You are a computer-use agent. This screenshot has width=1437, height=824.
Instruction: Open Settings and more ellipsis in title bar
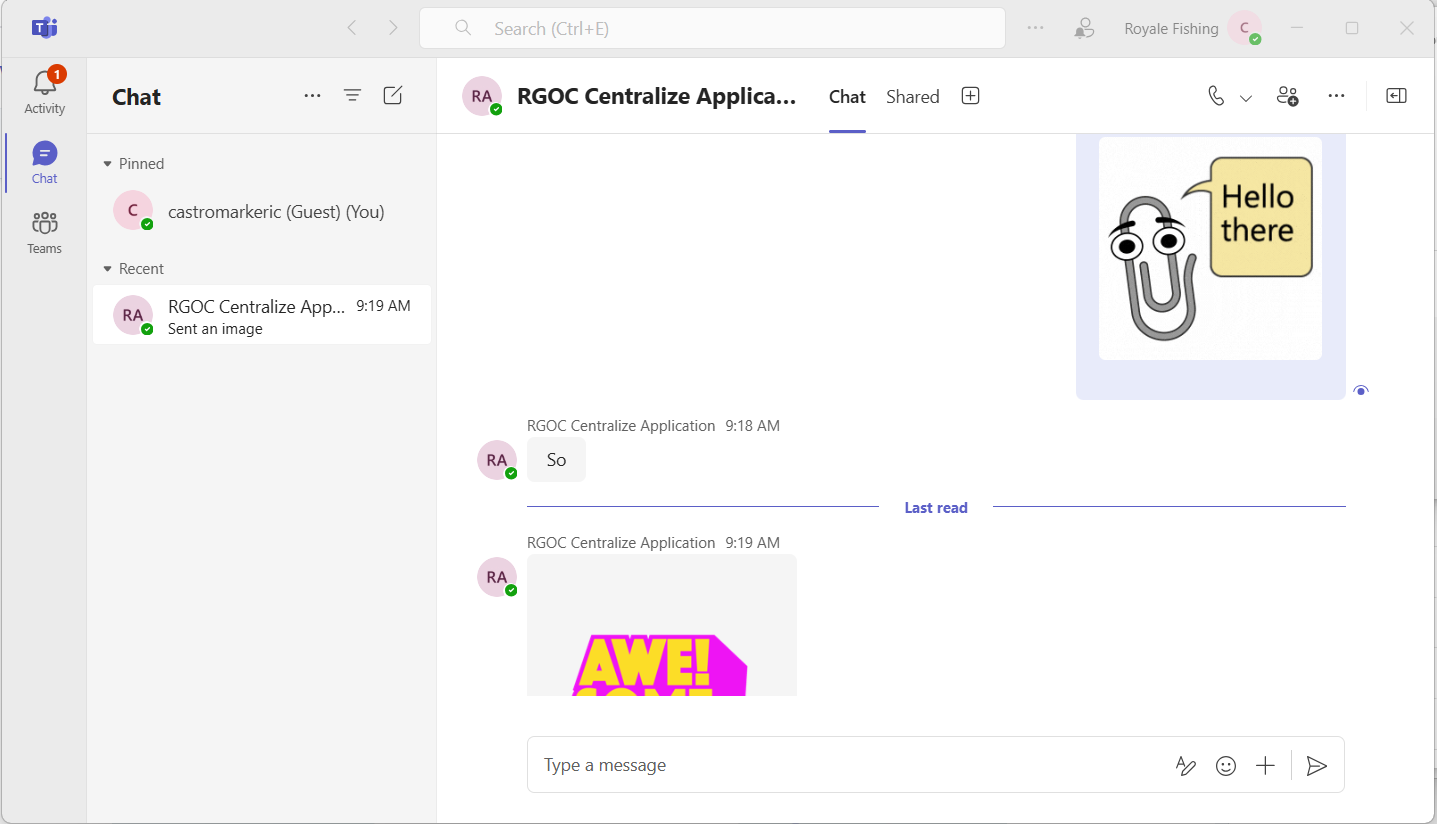pyautogui.click(x=1035, y=28)
